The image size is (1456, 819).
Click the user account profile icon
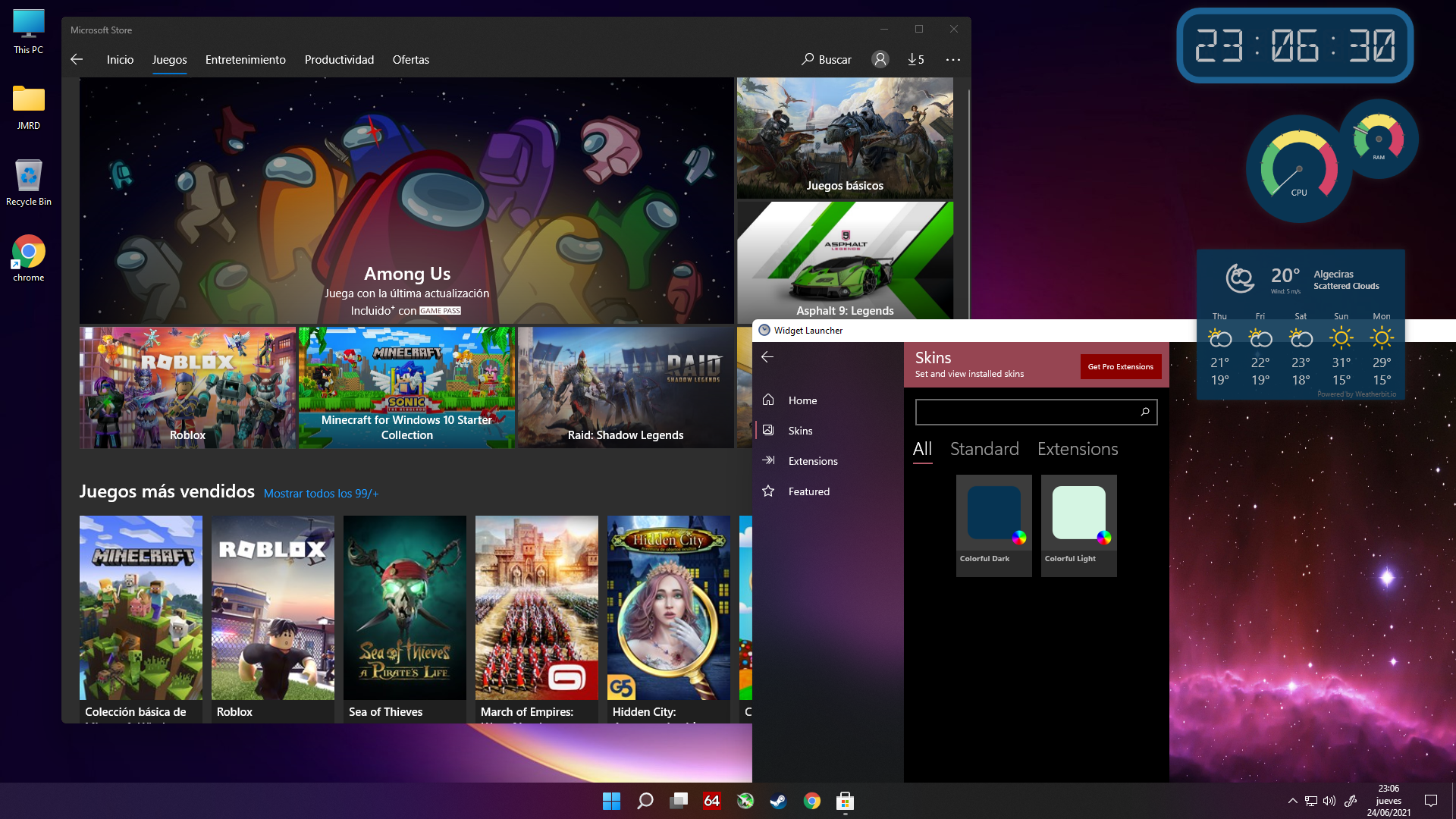point(880,59)
